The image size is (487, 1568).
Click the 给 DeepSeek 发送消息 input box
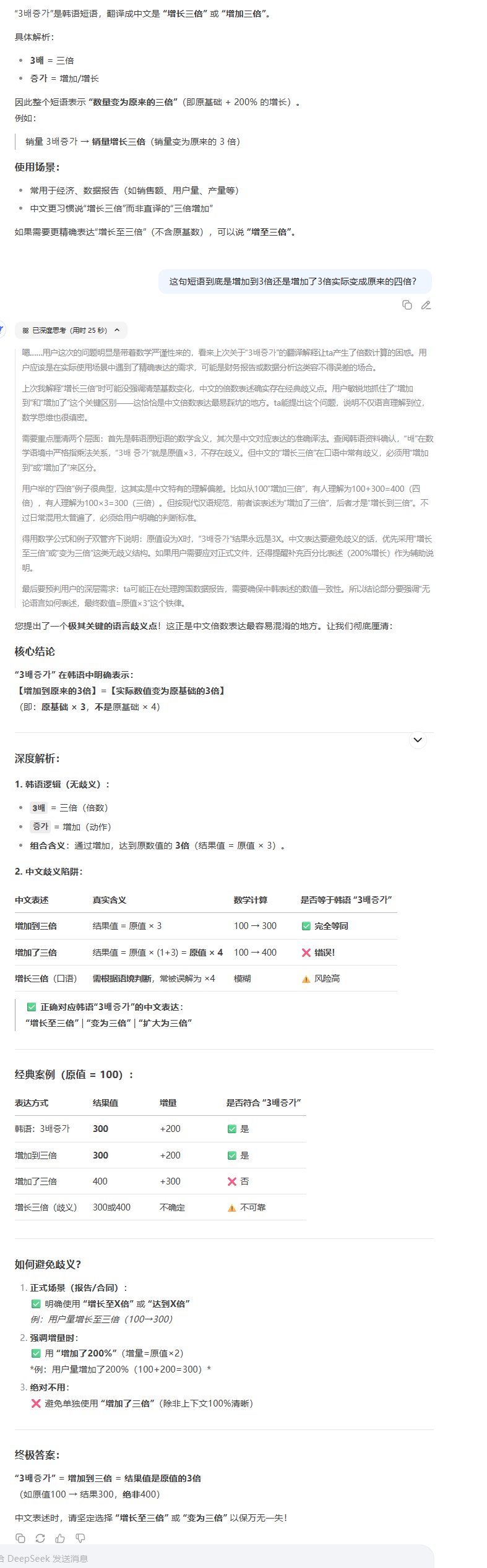(x=217, y=1558)
